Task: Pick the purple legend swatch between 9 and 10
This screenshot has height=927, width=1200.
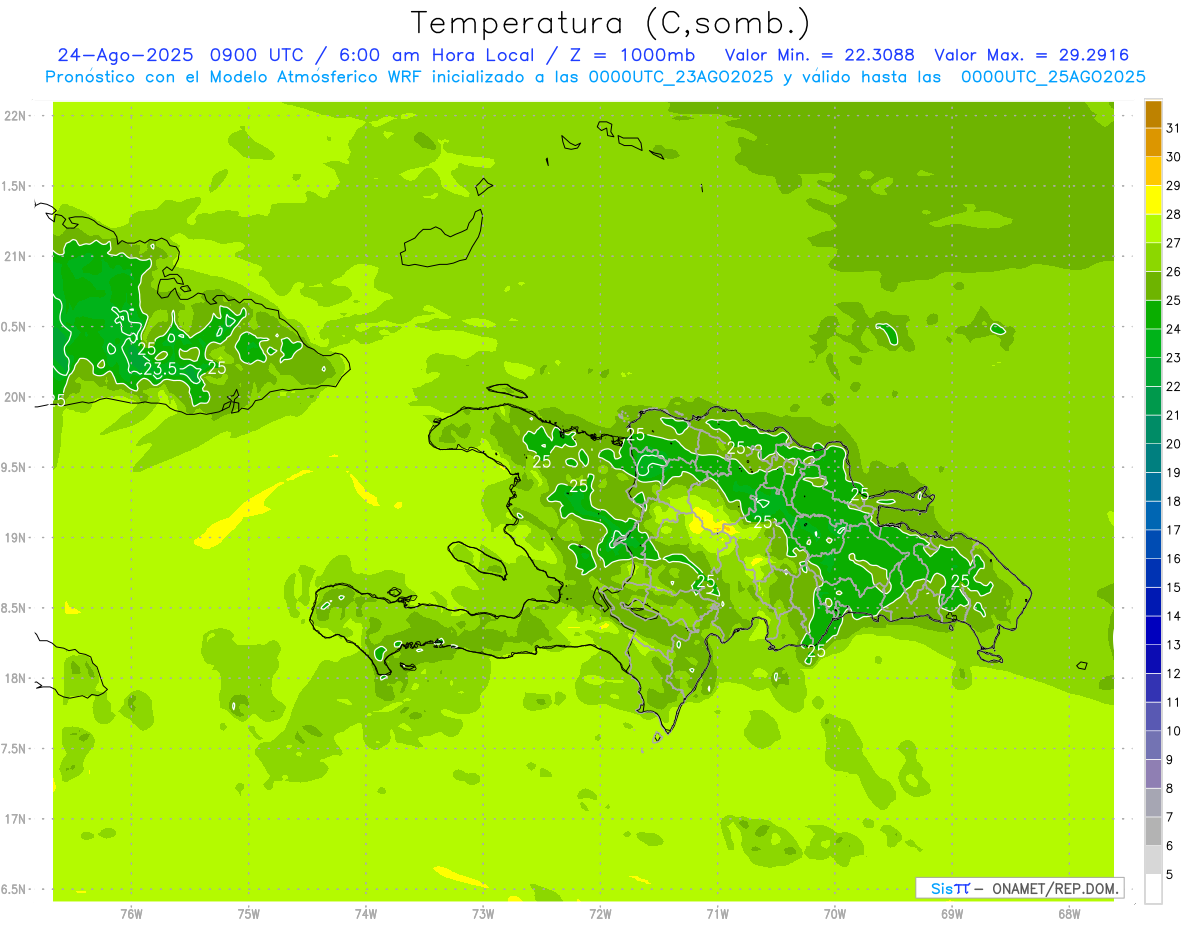Action: pos(1153,745)
